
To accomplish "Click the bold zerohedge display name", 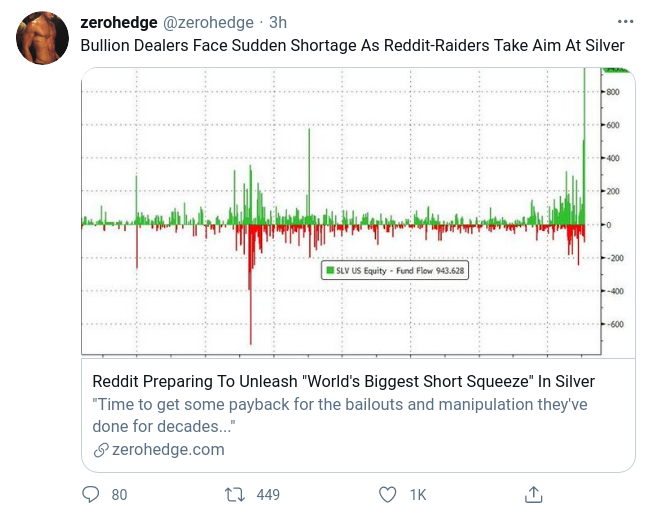I will (118, 21).
